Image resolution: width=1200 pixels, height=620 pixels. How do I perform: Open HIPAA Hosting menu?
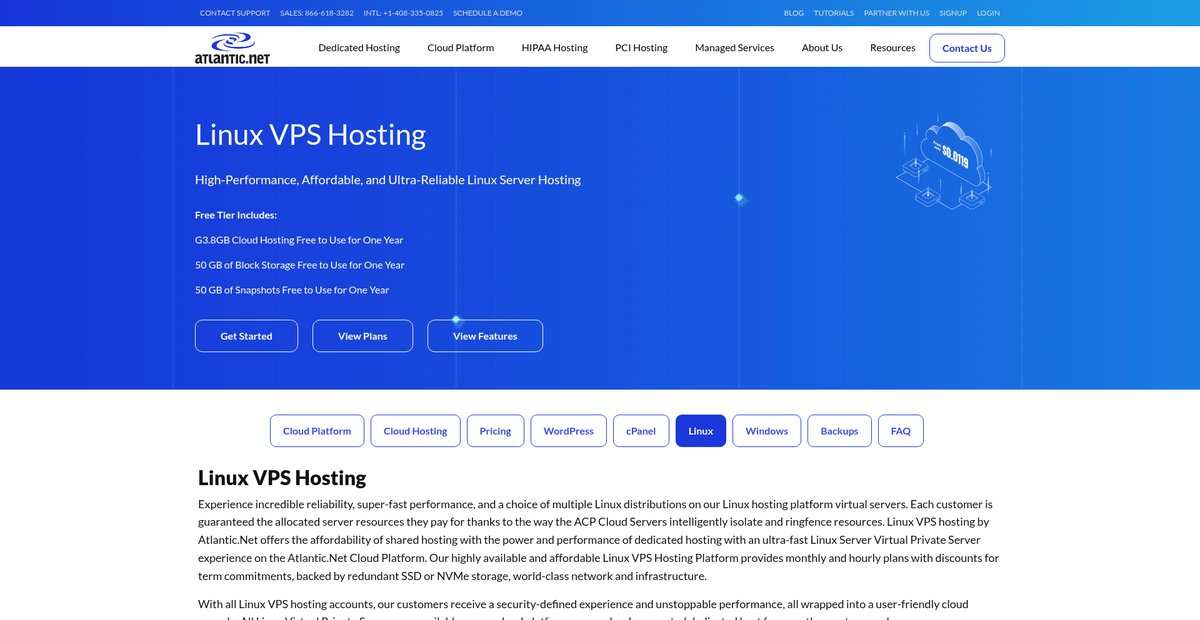coord(555,48)
